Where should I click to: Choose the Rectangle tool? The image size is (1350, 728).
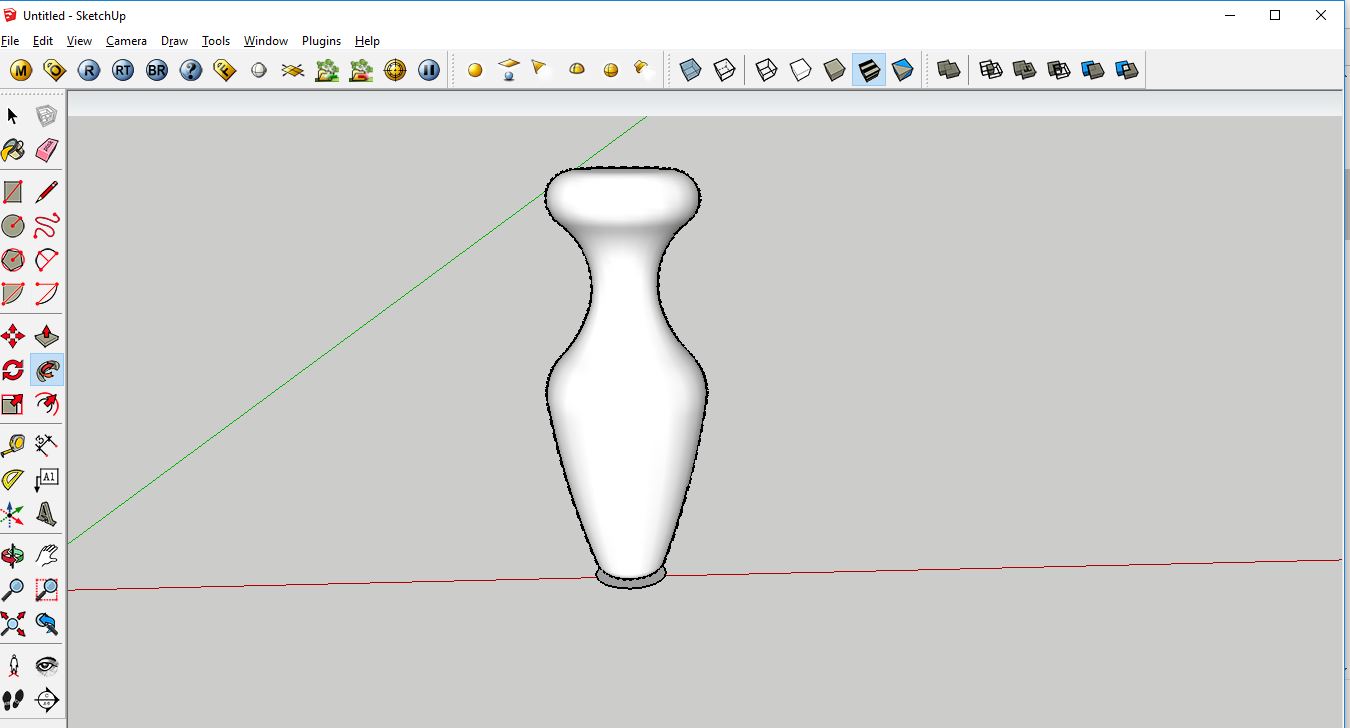coord(13,191)
